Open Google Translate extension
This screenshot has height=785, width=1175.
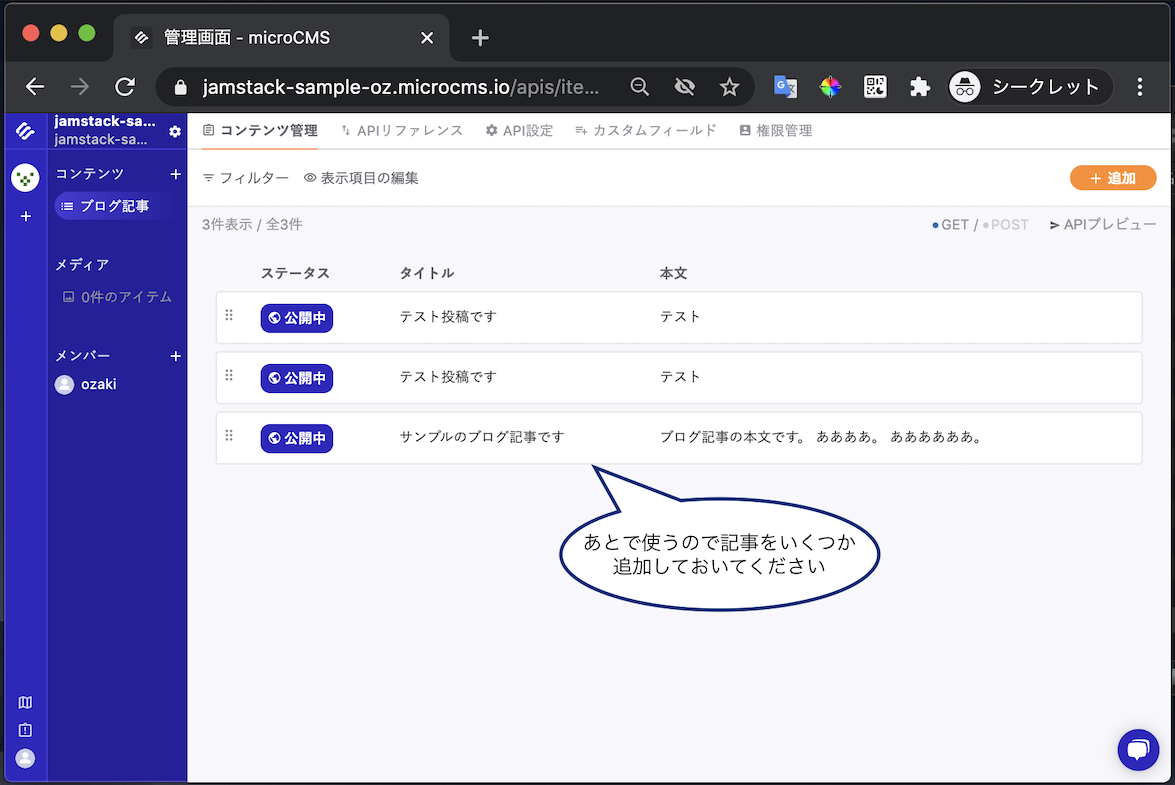point(785,87)
